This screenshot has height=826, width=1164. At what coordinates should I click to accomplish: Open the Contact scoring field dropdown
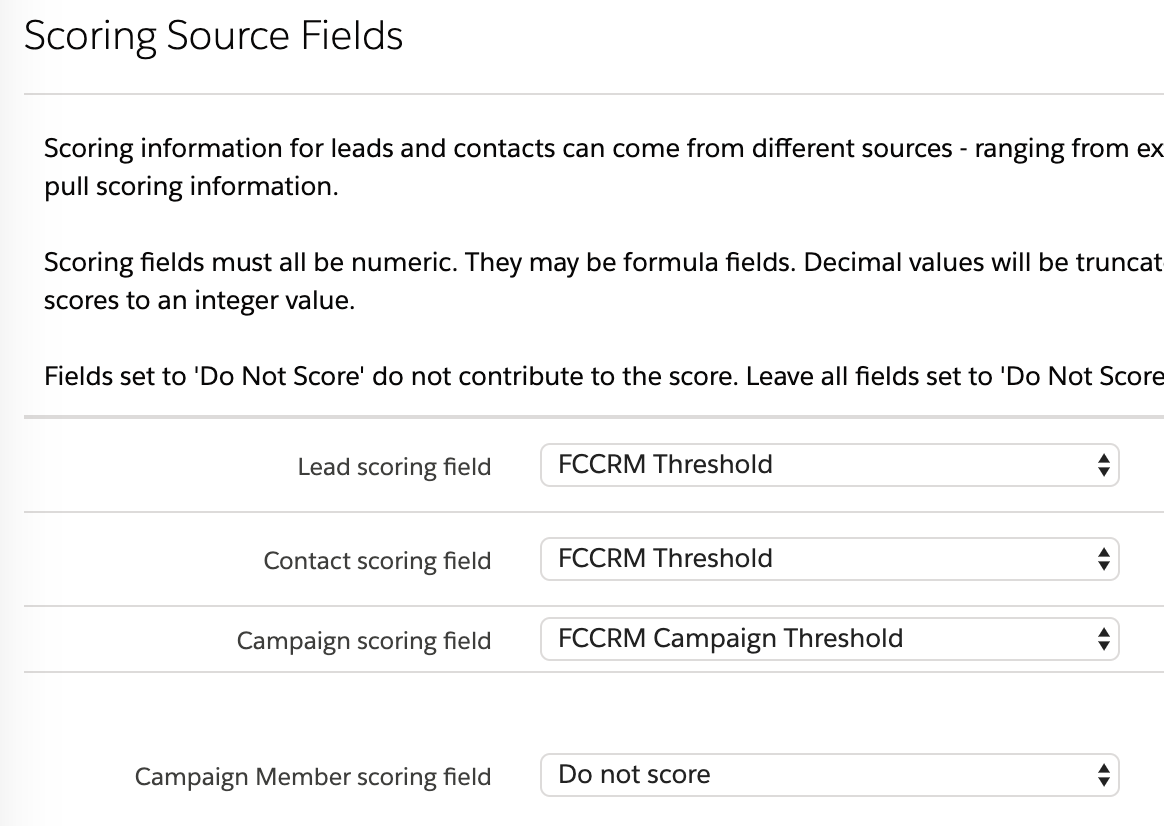(x=829, y=559)
